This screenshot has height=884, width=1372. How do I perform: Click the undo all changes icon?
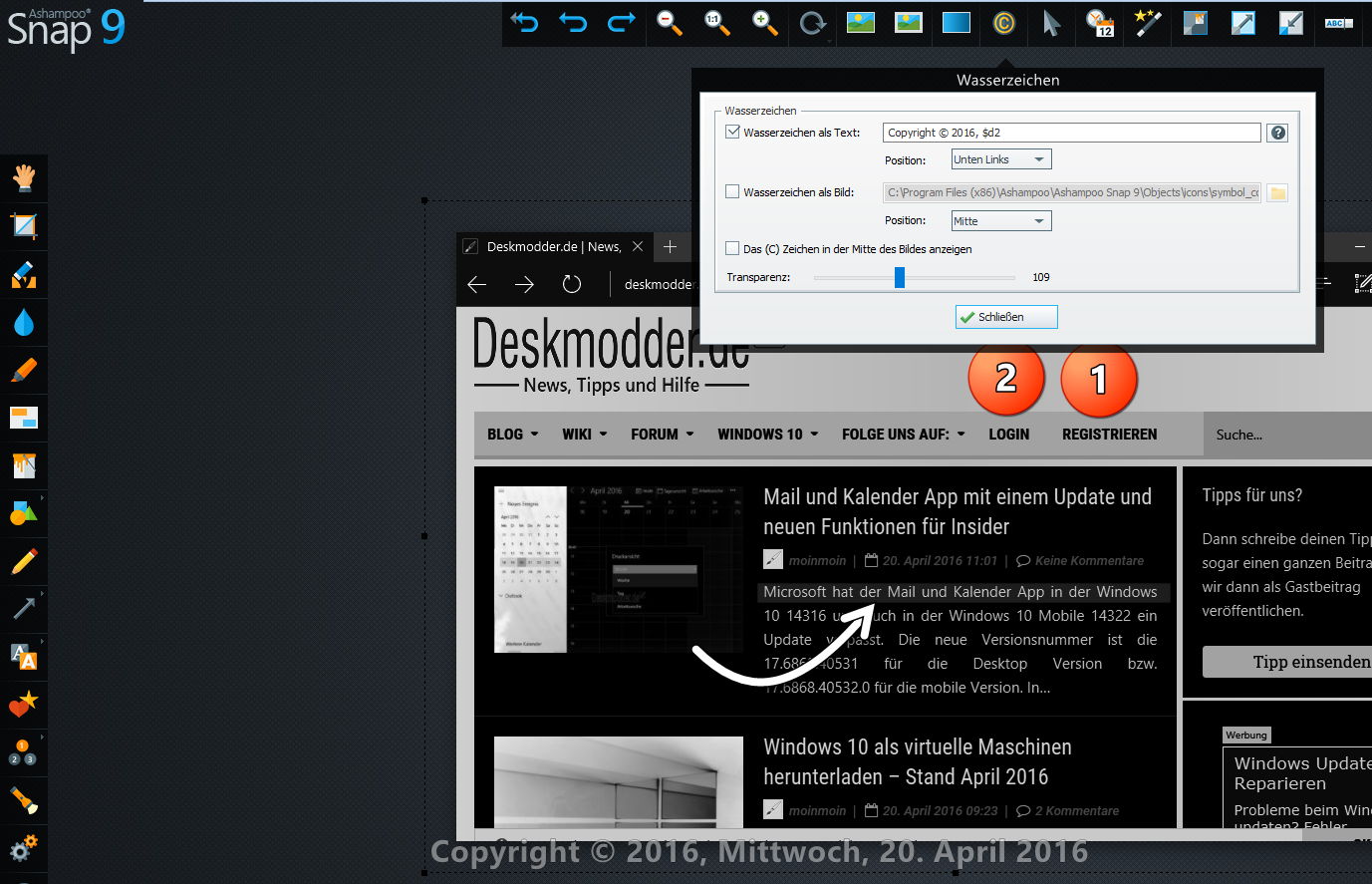pyautogui.click(x=524, y=22)
